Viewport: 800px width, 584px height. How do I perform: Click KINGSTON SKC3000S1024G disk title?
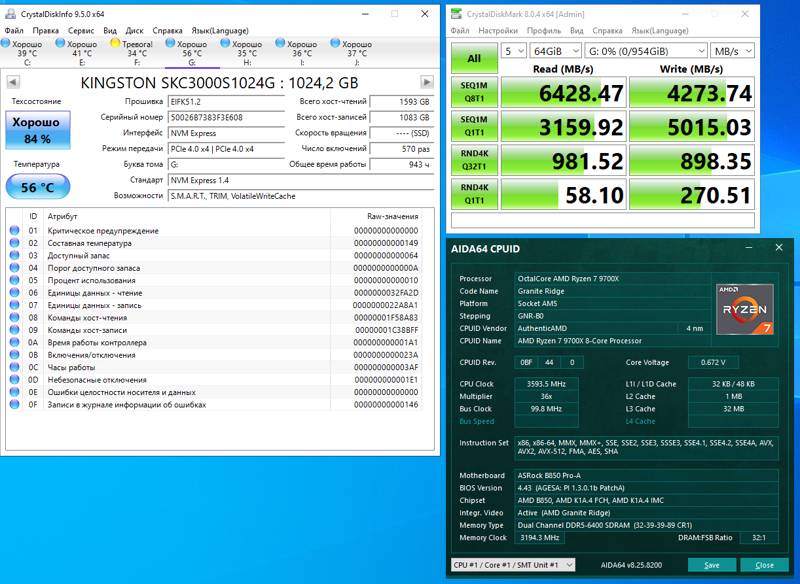click(219, 83)
